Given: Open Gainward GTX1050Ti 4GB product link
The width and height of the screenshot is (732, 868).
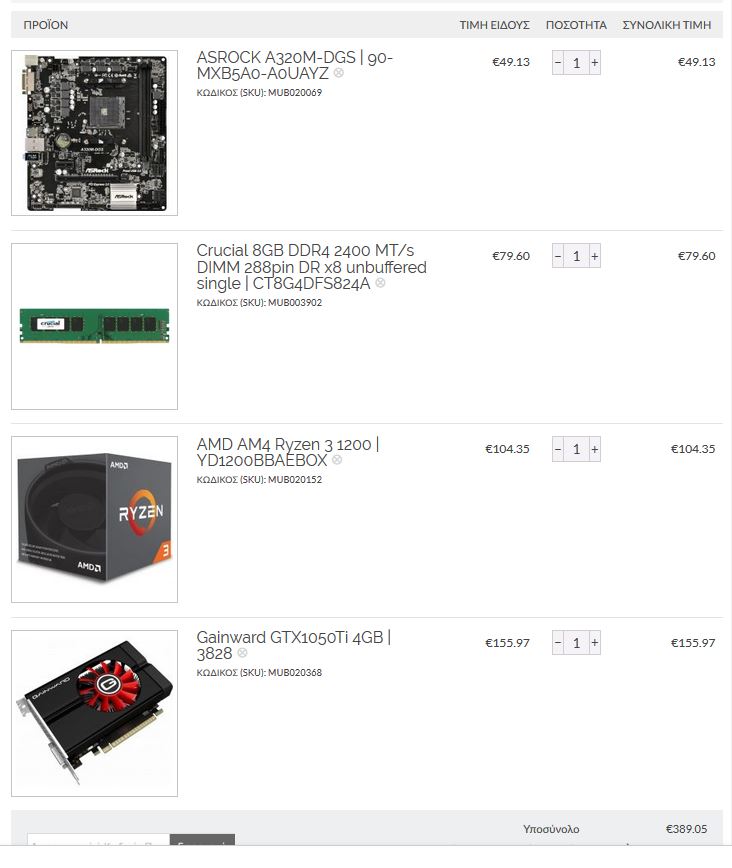Looking at the screenshot, I should 293,645.
